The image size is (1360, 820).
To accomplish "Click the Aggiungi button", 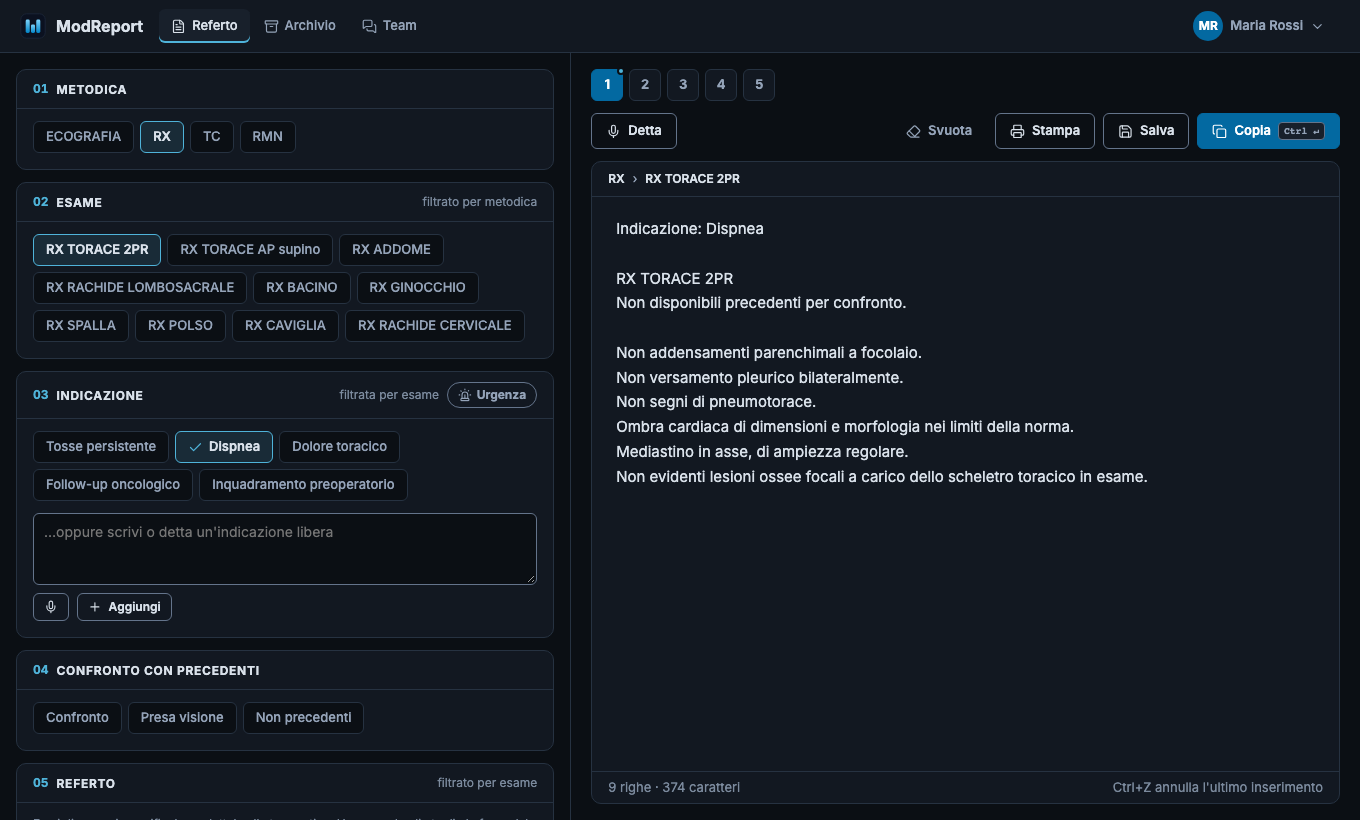I will (124, 607).
